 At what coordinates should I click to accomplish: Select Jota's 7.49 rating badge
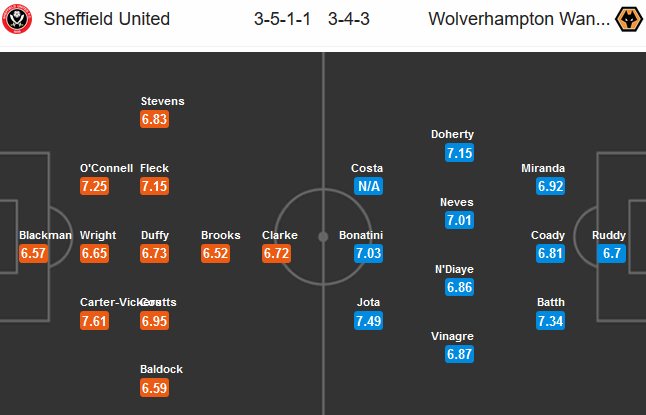pyautogui.click(x=368, y=321)
